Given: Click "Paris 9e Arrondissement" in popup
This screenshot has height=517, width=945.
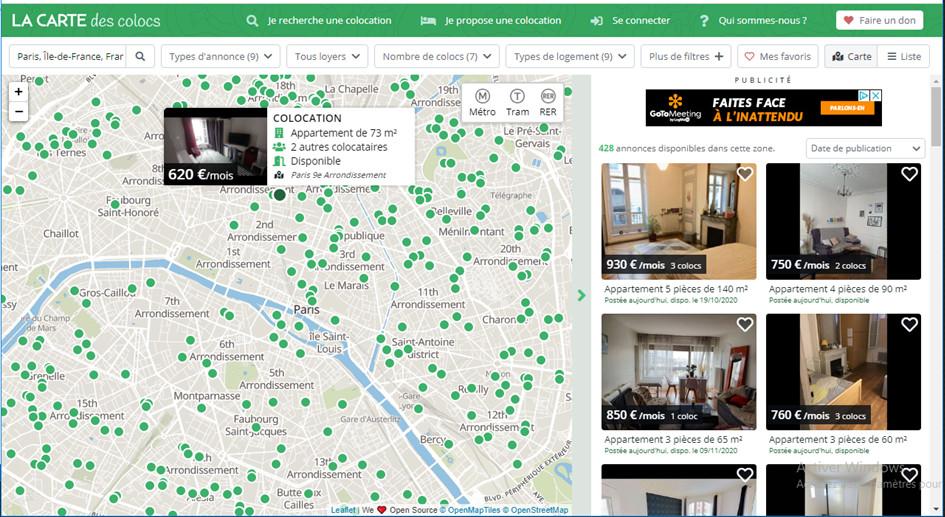Looking at the screenshot, I should pyautogui.click(x=338, y=175).
